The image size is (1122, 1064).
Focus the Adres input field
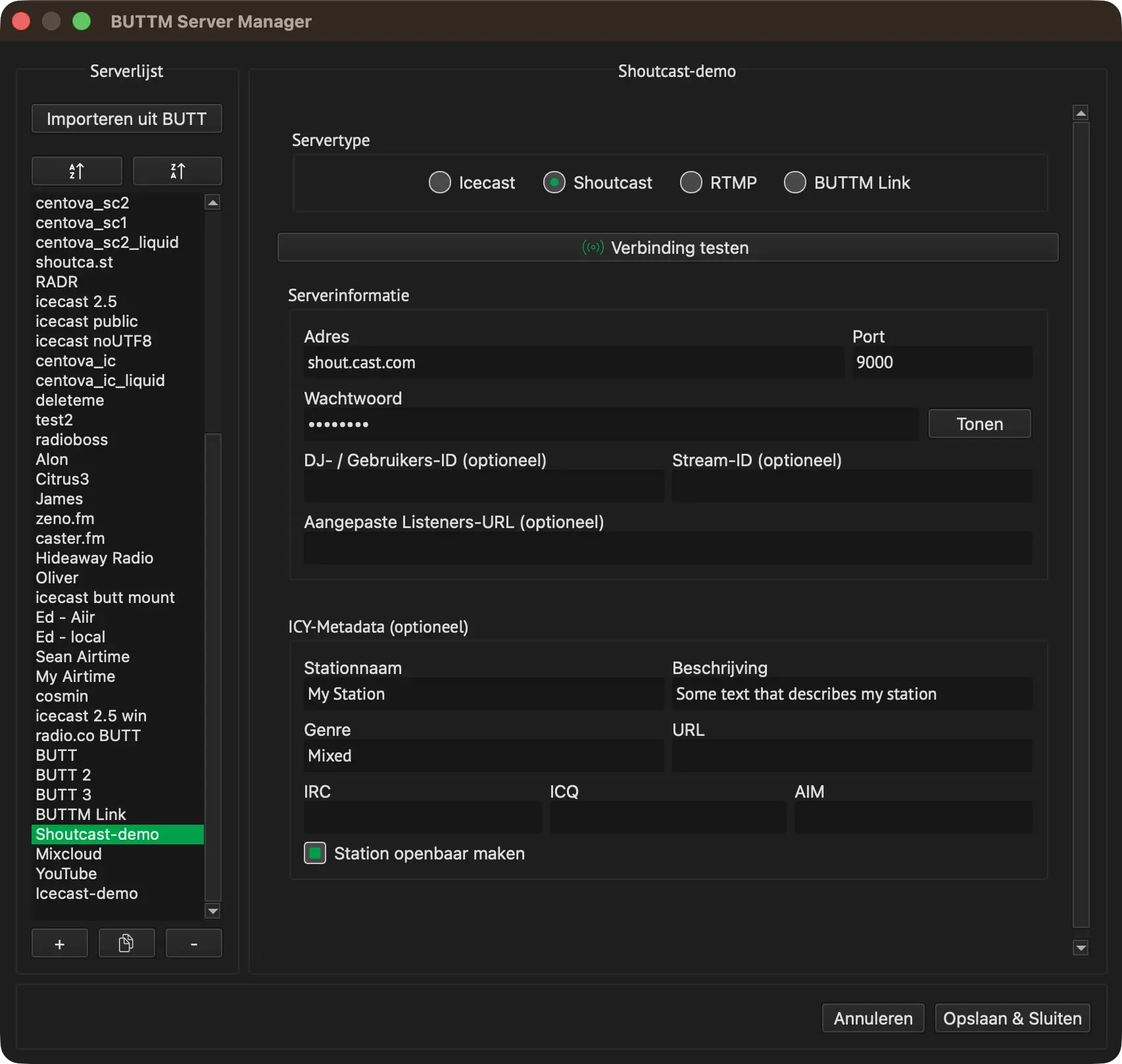573,362
